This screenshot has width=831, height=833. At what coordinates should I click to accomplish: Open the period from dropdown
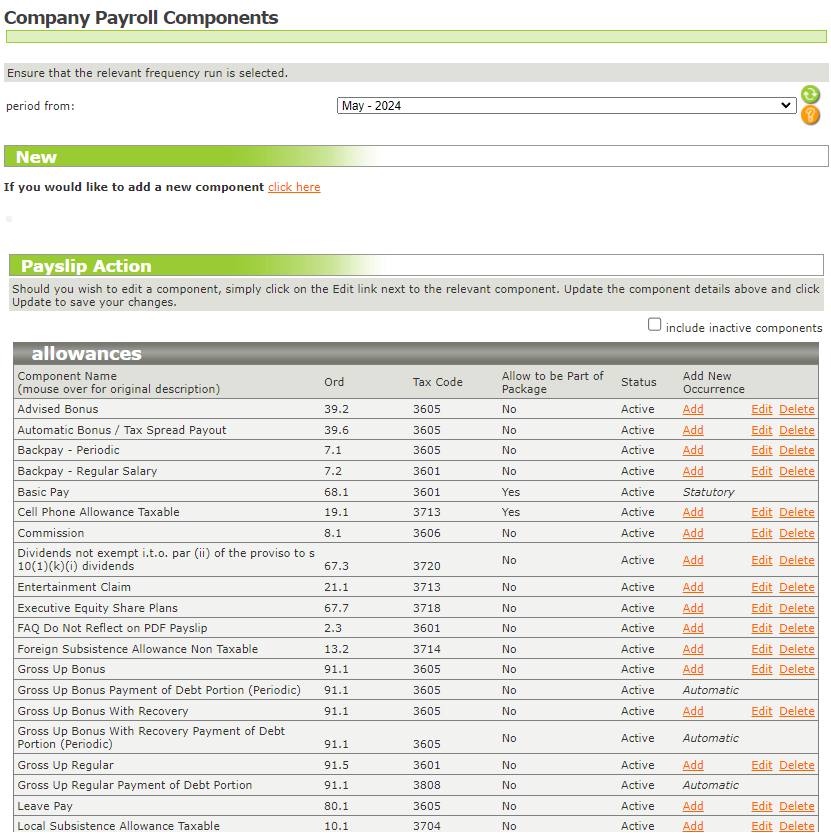click(566, 106)
